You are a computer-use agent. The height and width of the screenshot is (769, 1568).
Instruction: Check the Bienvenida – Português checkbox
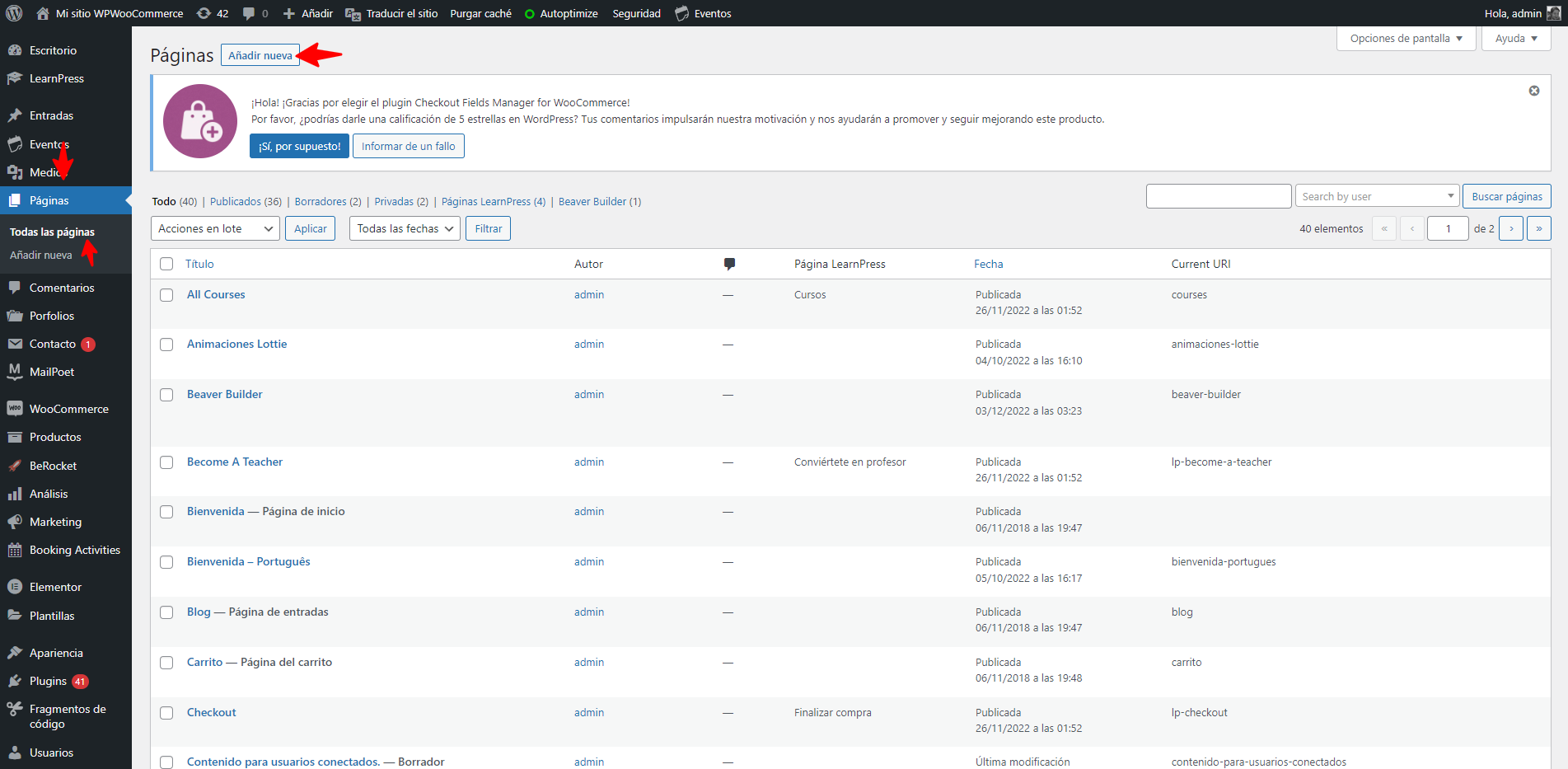tap(166, 562)
